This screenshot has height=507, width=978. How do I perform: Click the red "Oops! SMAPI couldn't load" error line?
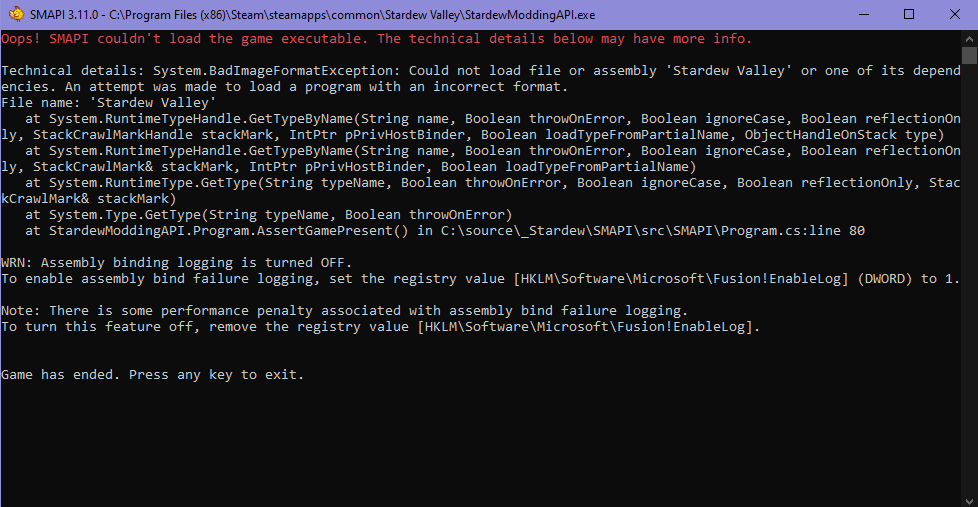click(376, 39)
